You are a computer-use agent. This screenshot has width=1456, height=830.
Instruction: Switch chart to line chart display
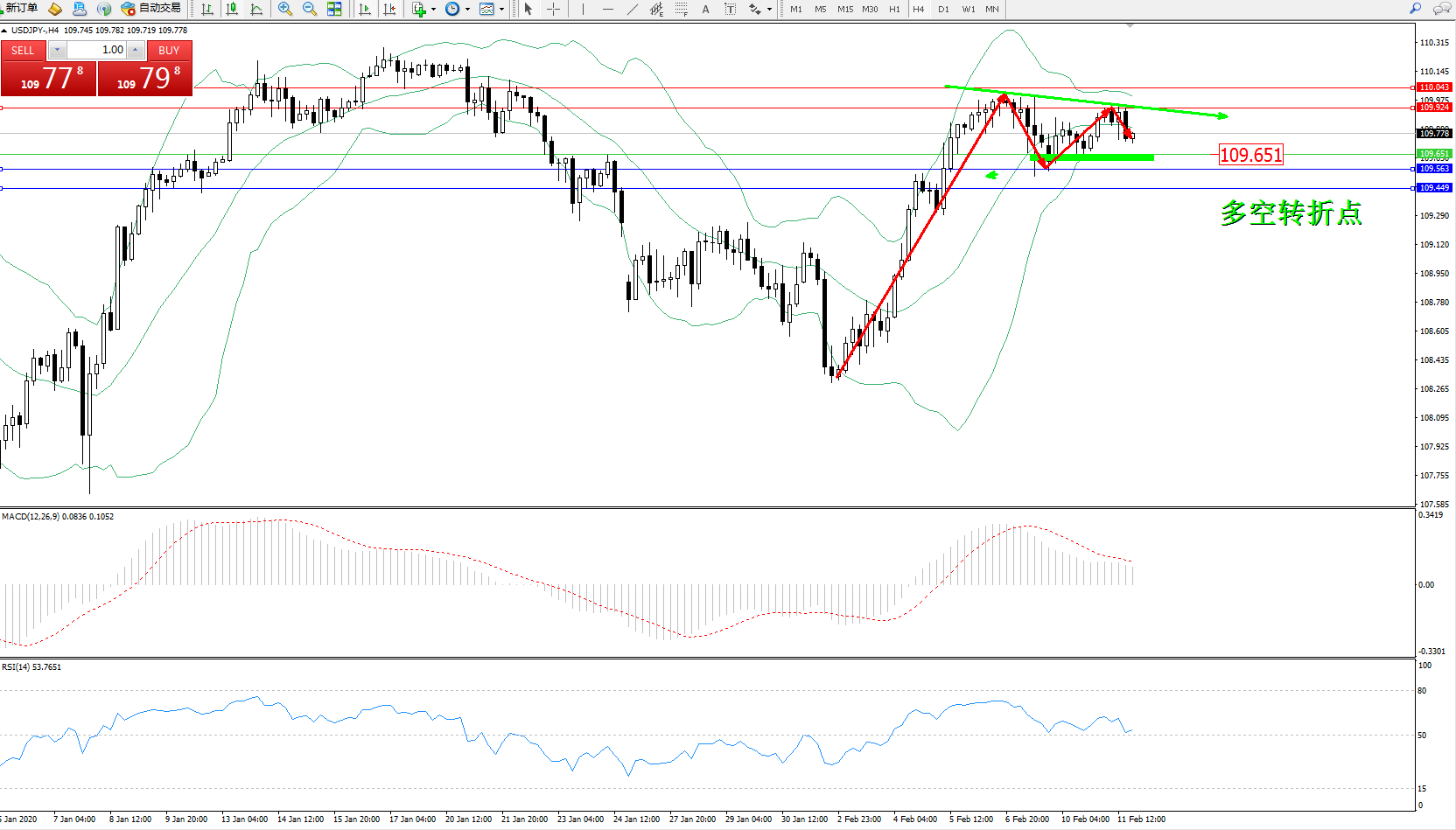pyautogui.click(x=256, y=9)
